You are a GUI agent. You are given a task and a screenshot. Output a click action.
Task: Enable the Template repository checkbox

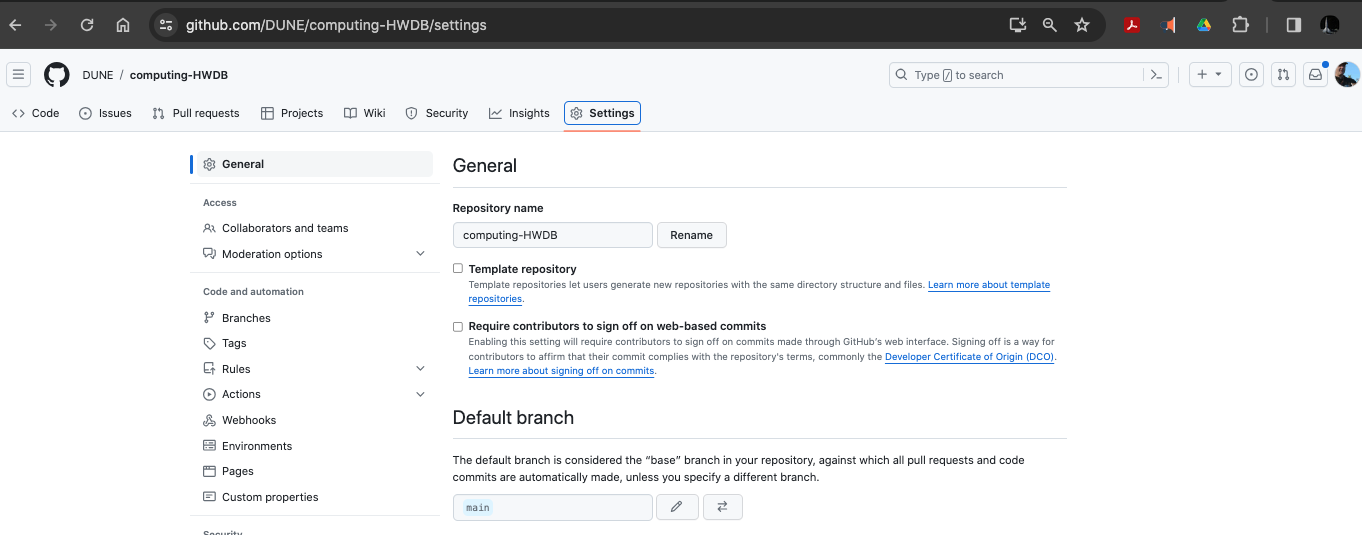pyautogui.click(x=458, y=269)
